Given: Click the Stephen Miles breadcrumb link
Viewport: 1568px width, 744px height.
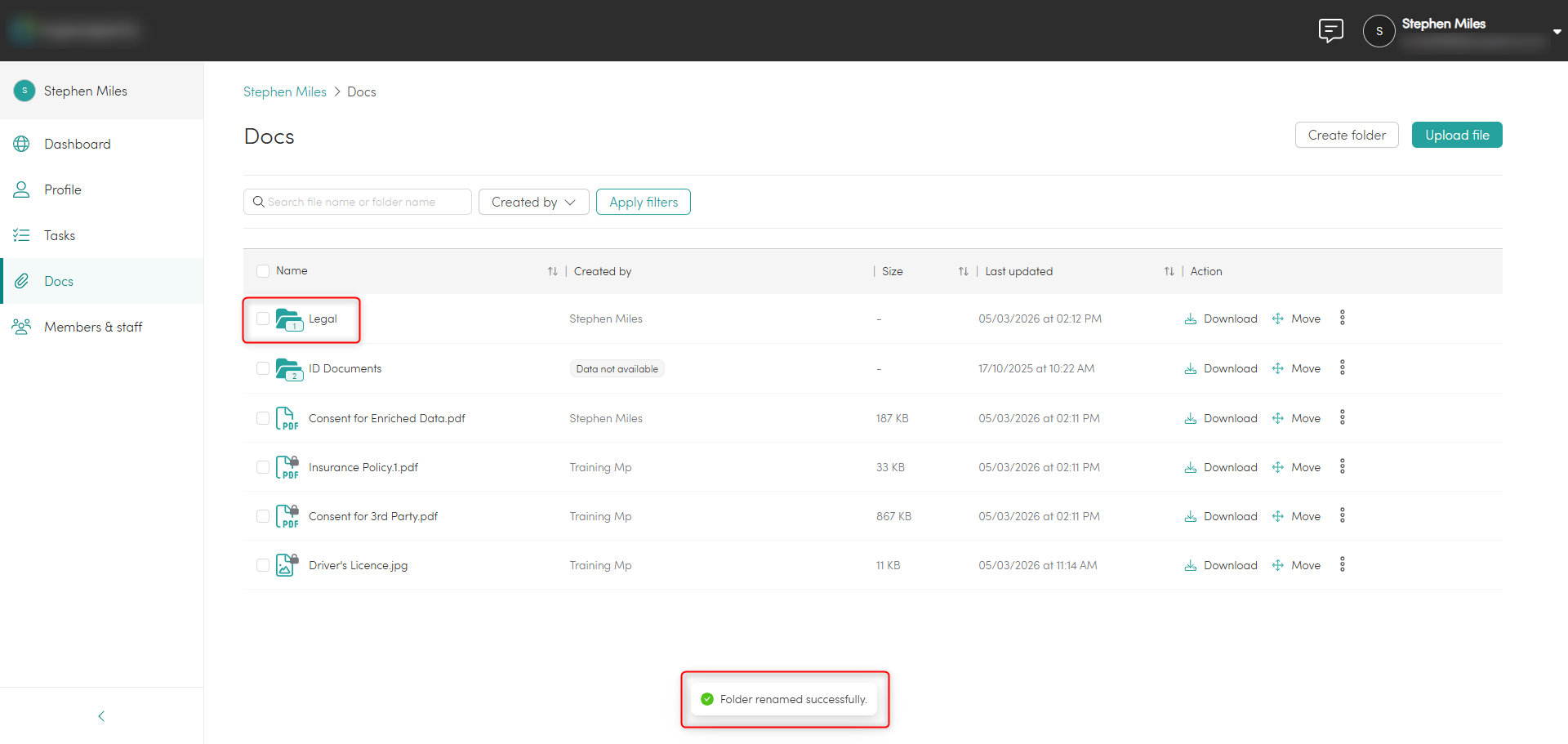Looking at the screenshot, I should click(285, 91).
